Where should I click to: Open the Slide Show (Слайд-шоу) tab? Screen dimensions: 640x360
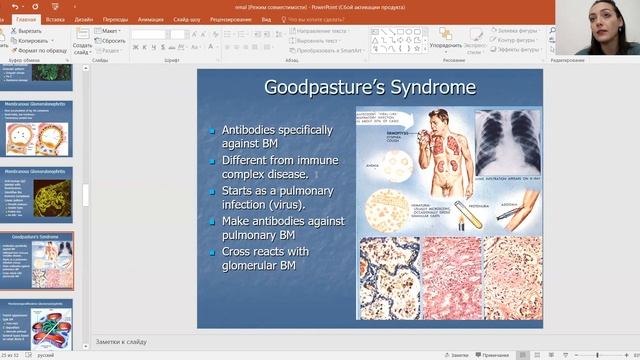click(187, 19)
